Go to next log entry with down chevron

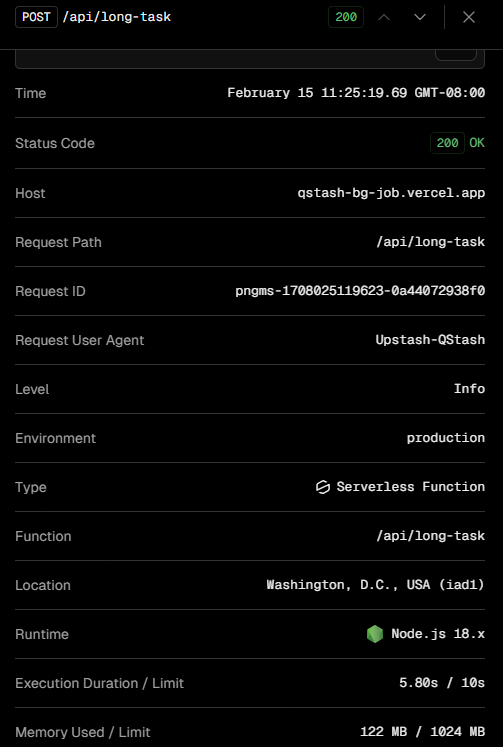[x=420, y=17]
